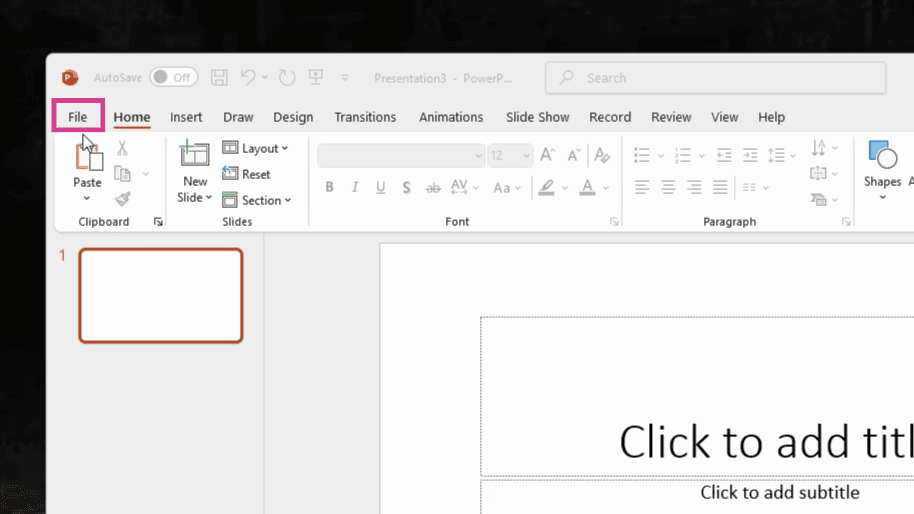Open the Clipboard dialog launcher
Viewport: 914px width, 514px height.
click(x=158, y=222)
